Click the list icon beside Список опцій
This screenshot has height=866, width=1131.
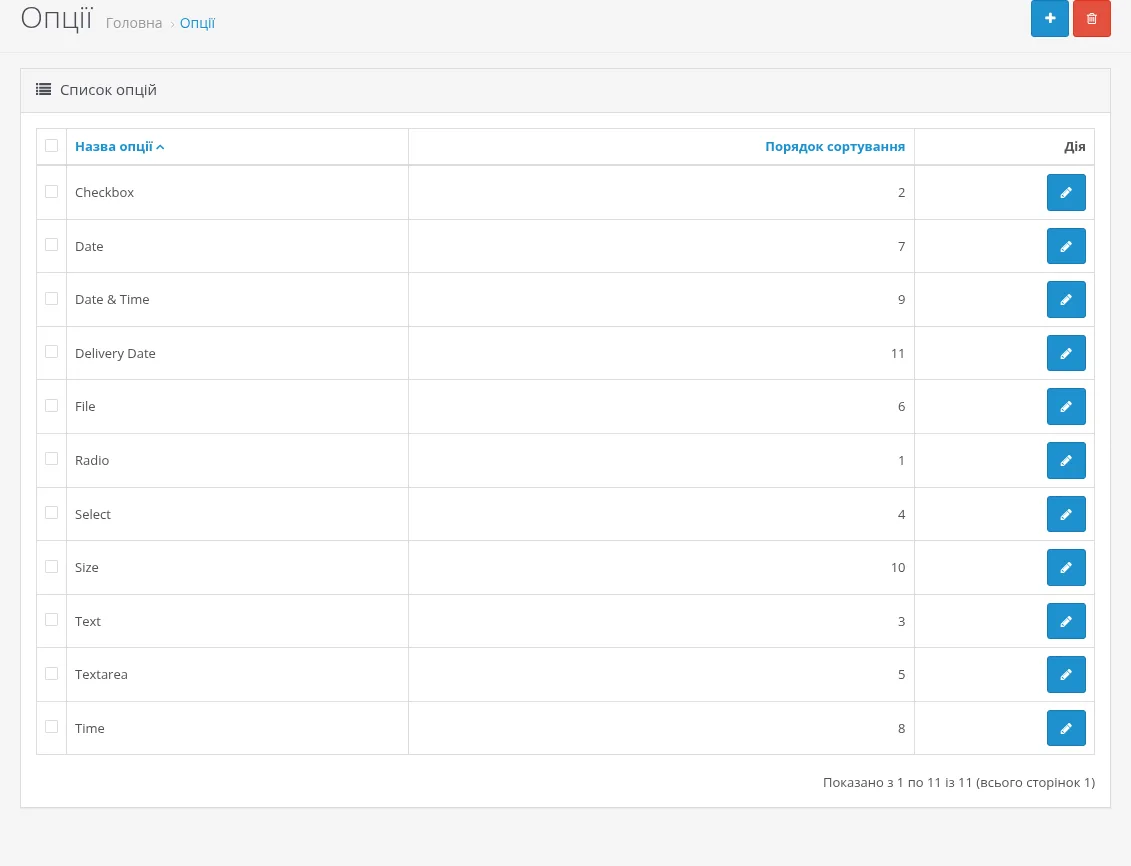[43, 89]
